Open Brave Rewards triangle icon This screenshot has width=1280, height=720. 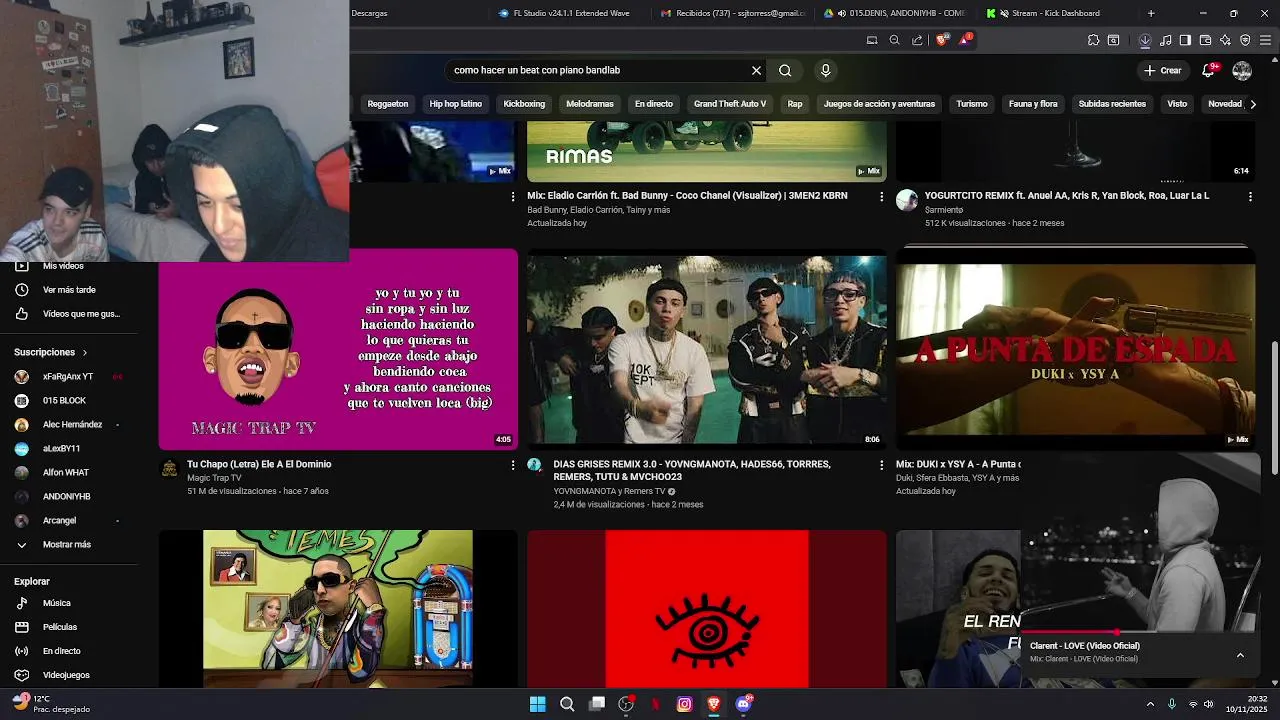tap(965, 40)
